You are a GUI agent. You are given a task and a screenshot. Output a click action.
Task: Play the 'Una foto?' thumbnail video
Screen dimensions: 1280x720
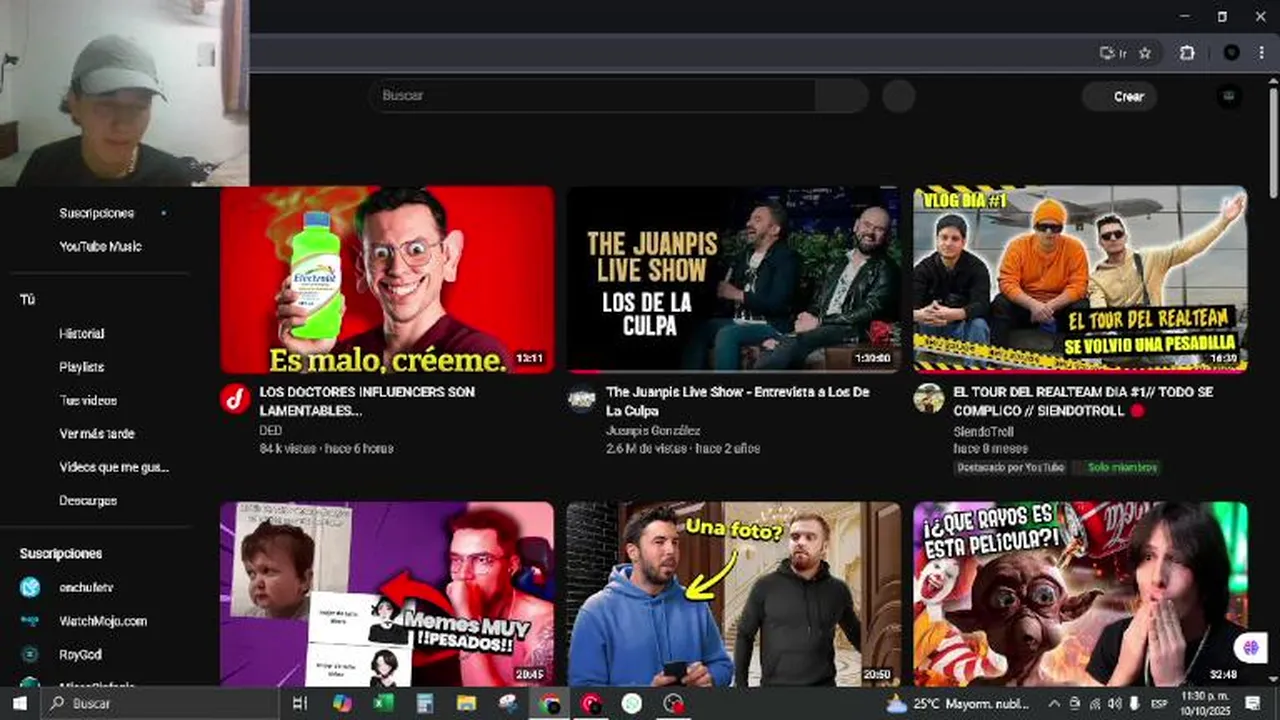coord(734,594)
